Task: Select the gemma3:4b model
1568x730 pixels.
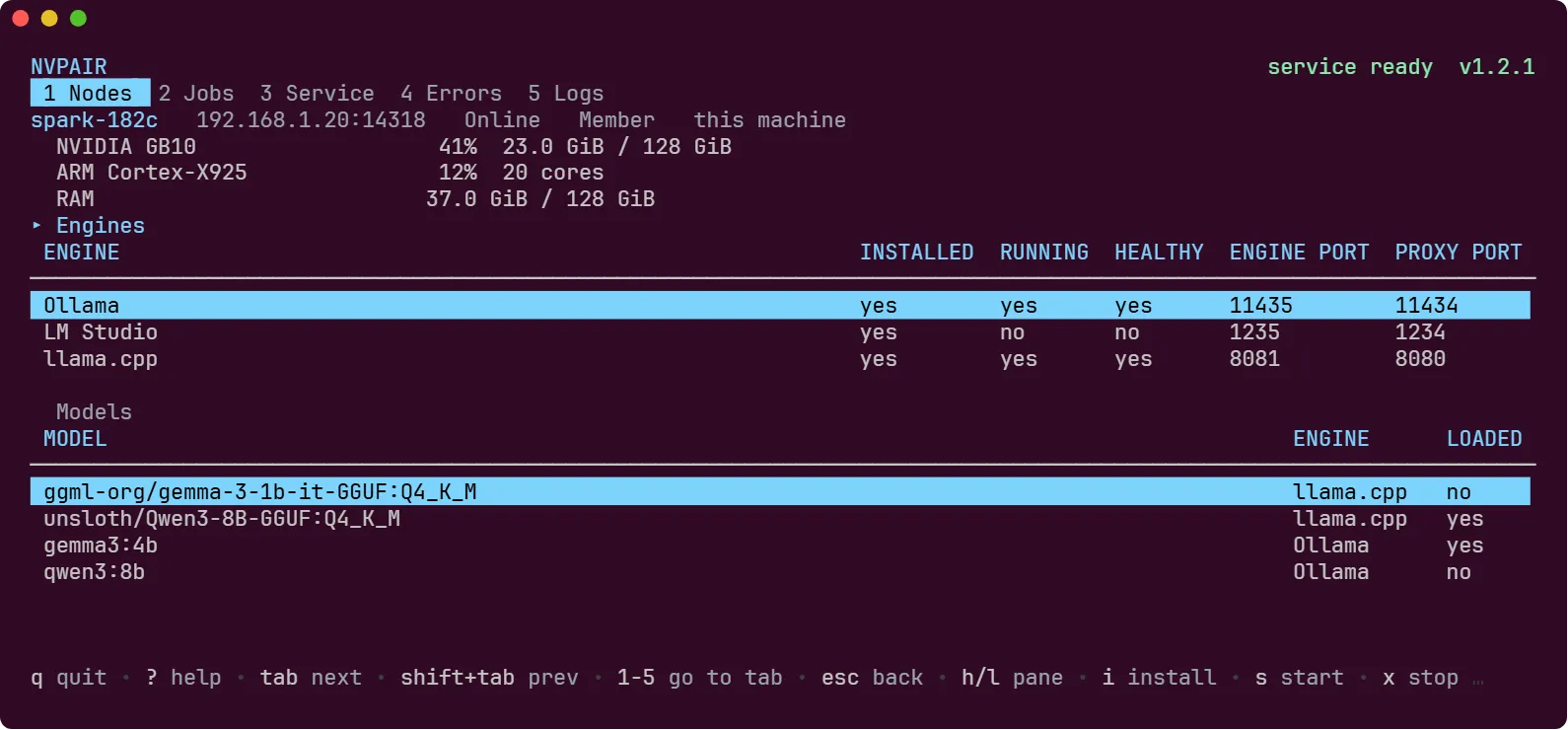Action: pos(780,545)
